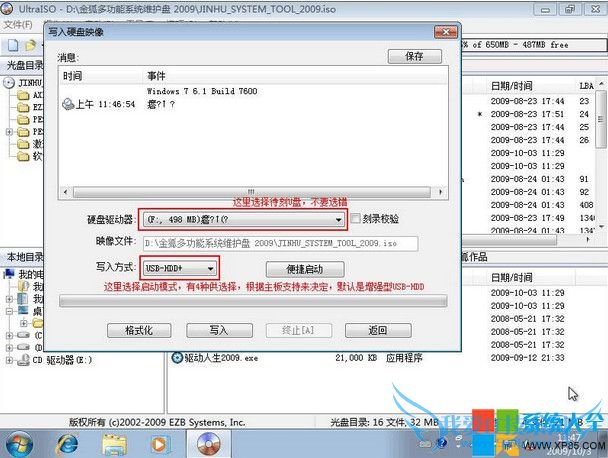Click the 终止[A] button
Viewport: 608px width, 458px height.
pyautogui.click(x=298, y=330)
